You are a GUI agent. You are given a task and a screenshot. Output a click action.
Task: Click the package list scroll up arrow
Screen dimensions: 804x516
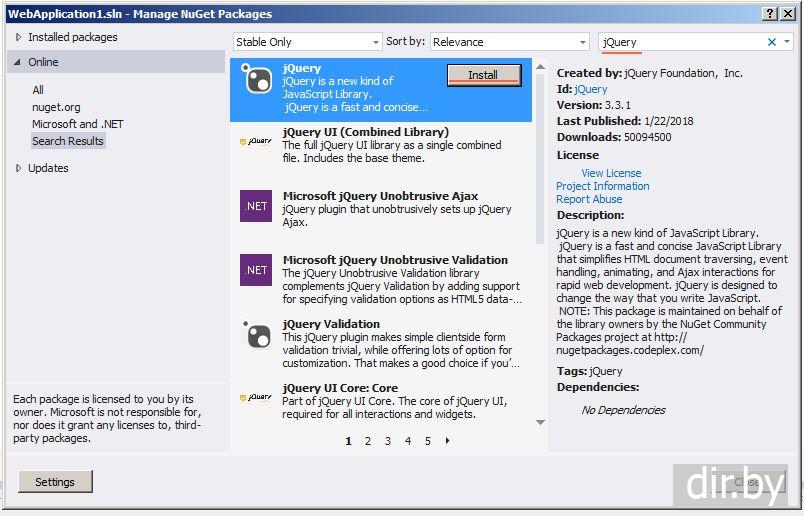tap(540, 67)
